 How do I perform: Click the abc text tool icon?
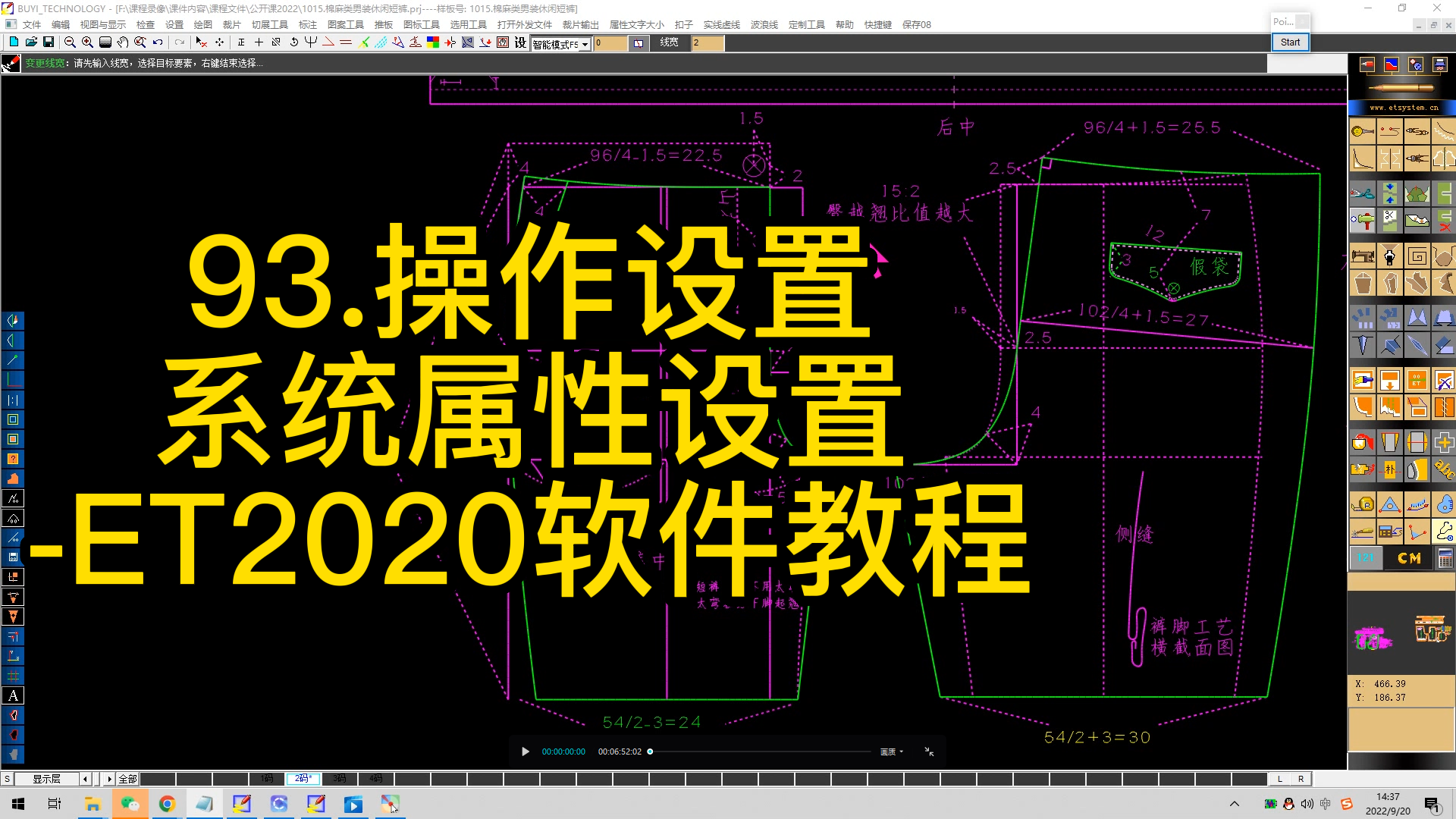tap(1444, 469)
